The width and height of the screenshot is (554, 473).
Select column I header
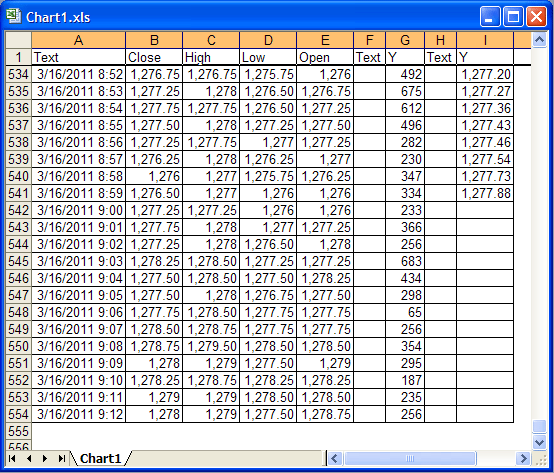pos(485,40)
